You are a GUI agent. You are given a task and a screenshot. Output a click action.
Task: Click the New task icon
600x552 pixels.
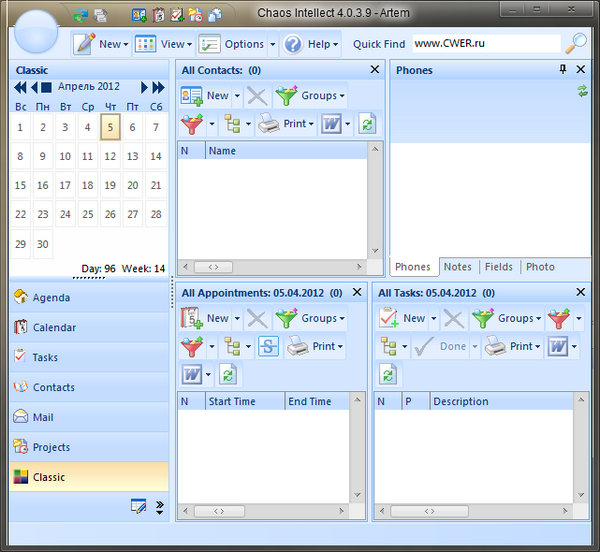click(x=389, y=318)
